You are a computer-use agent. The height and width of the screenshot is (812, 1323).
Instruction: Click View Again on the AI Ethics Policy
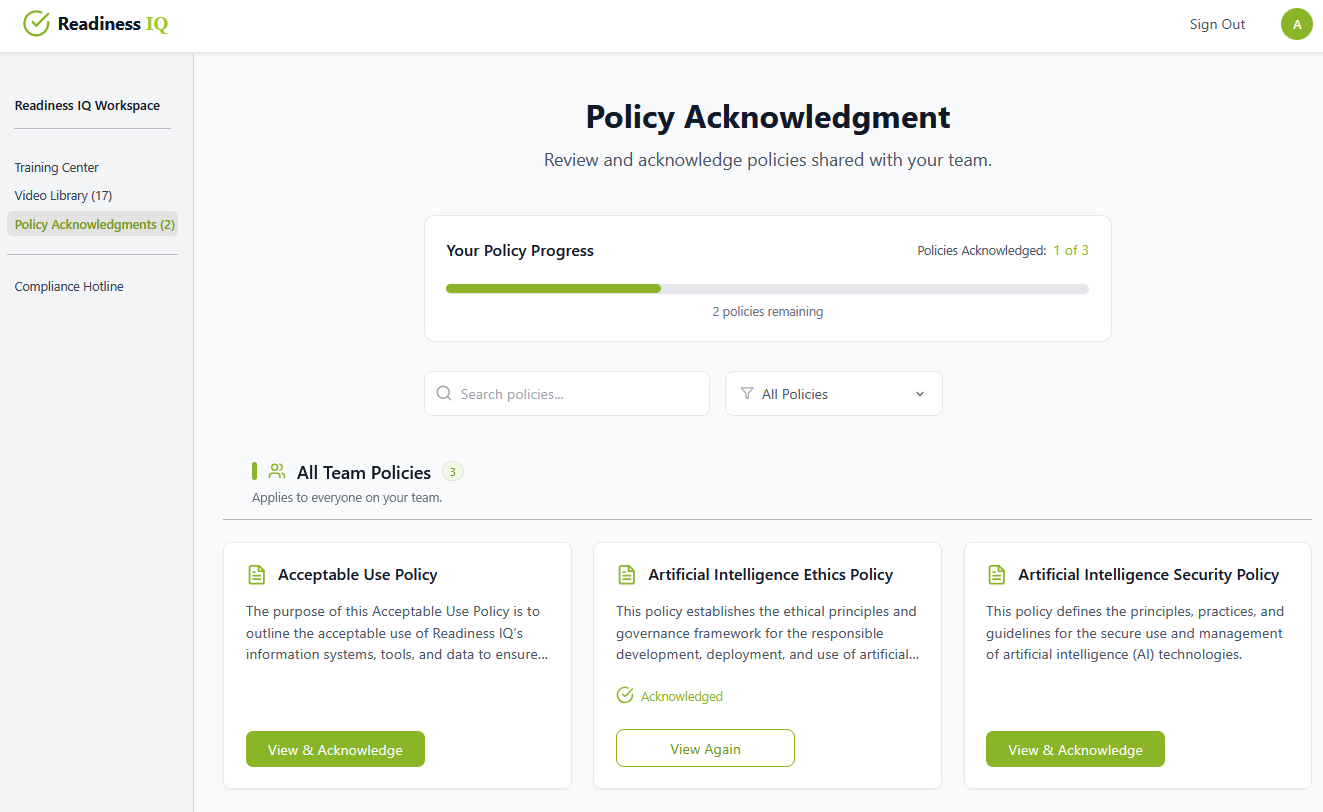pos(705,747)
